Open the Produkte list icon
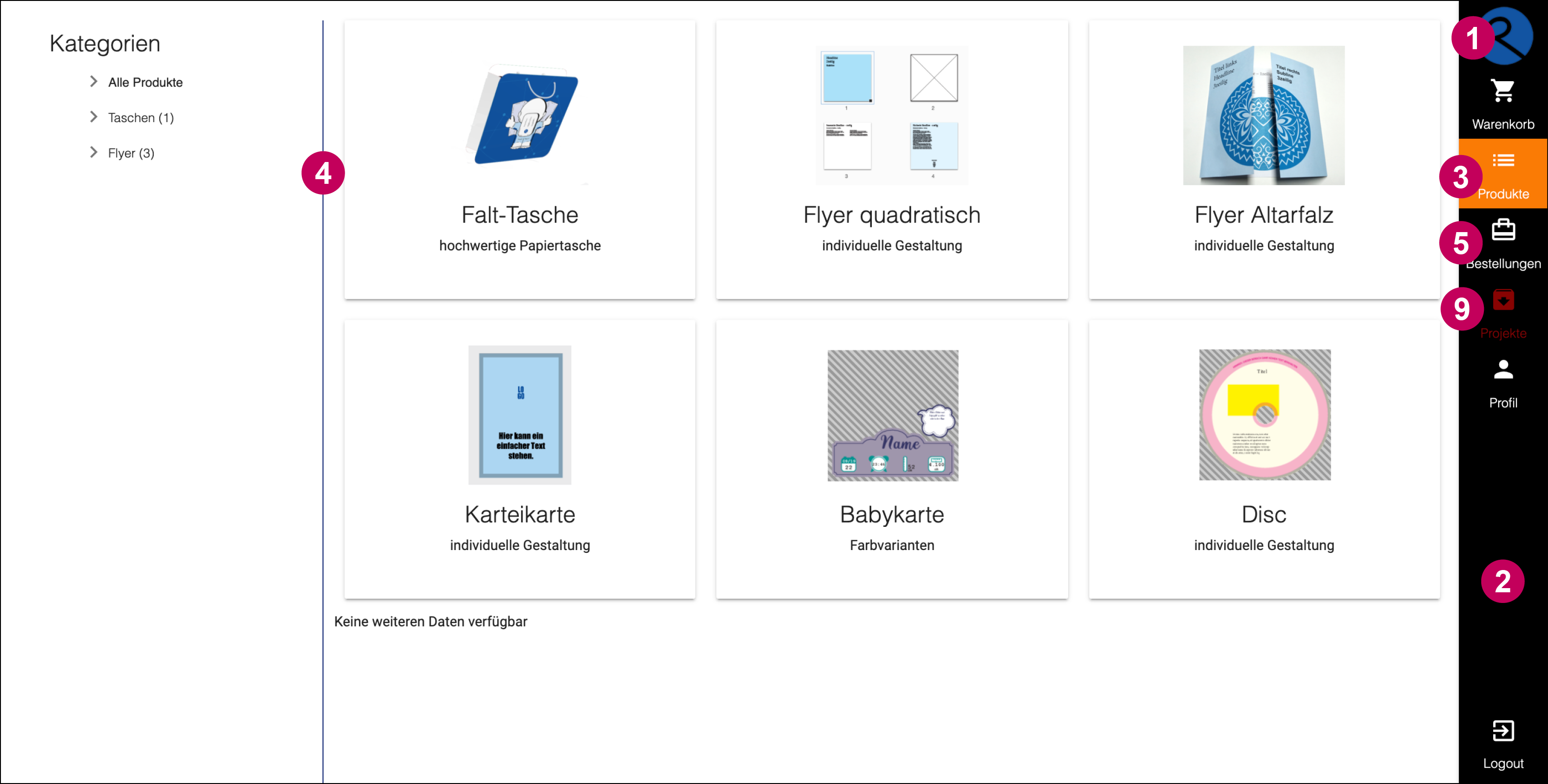Screen dimensions: 1548x784 (1503, 161)
